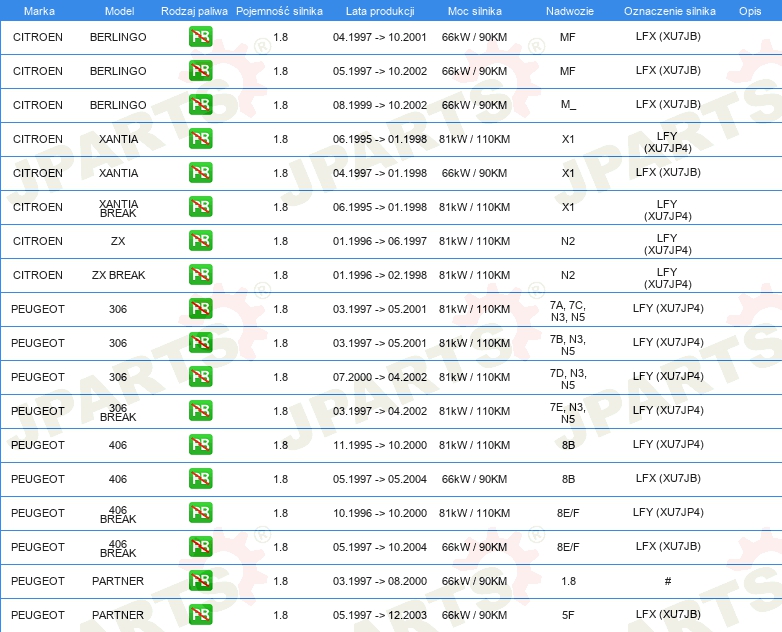Click body codes 7A, 7C, N3, N5

pos(568,311)
